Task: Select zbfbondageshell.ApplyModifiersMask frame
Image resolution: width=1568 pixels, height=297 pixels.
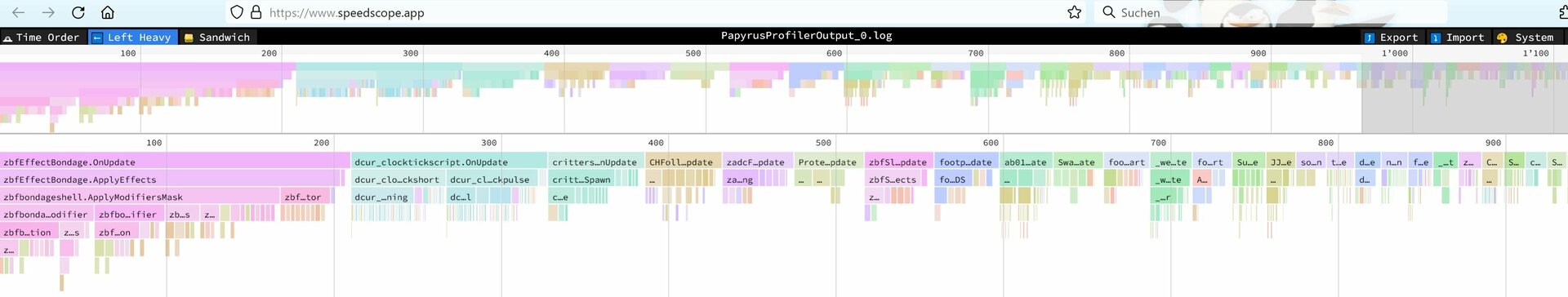Action: (x=140, y=197)
